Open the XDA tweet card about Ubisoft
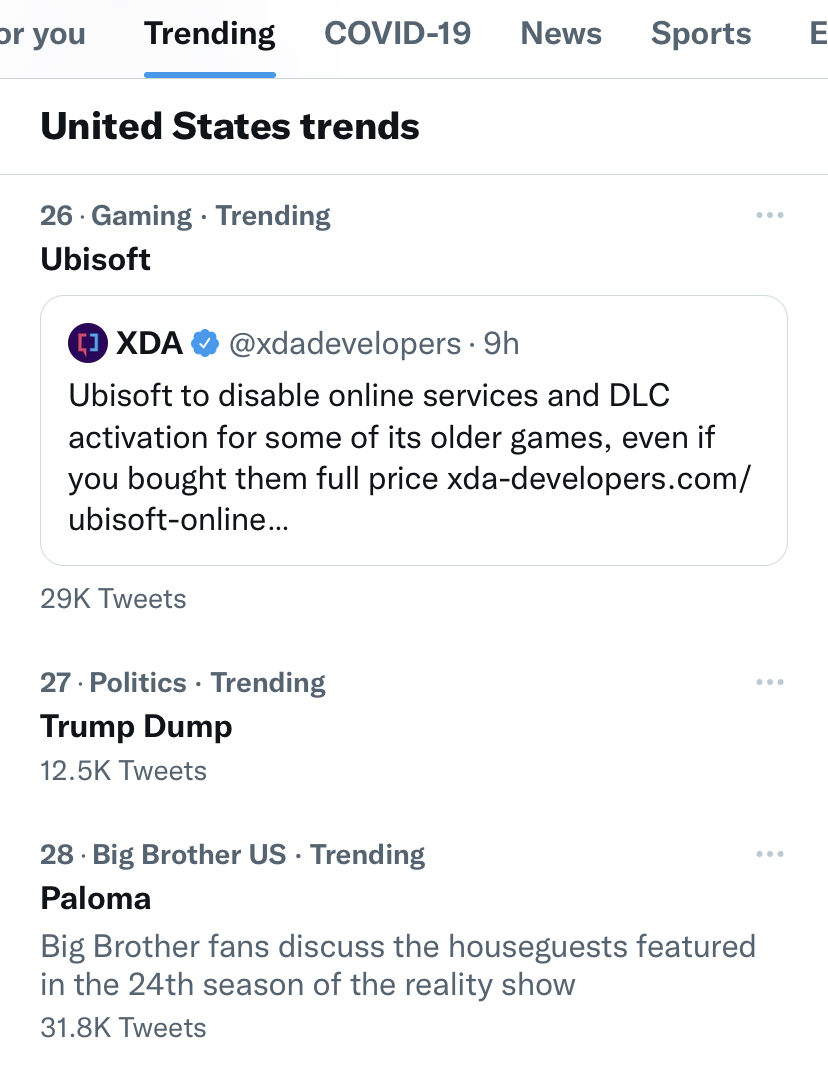This screenshot has width=828, height=1067. click(414, 430)
